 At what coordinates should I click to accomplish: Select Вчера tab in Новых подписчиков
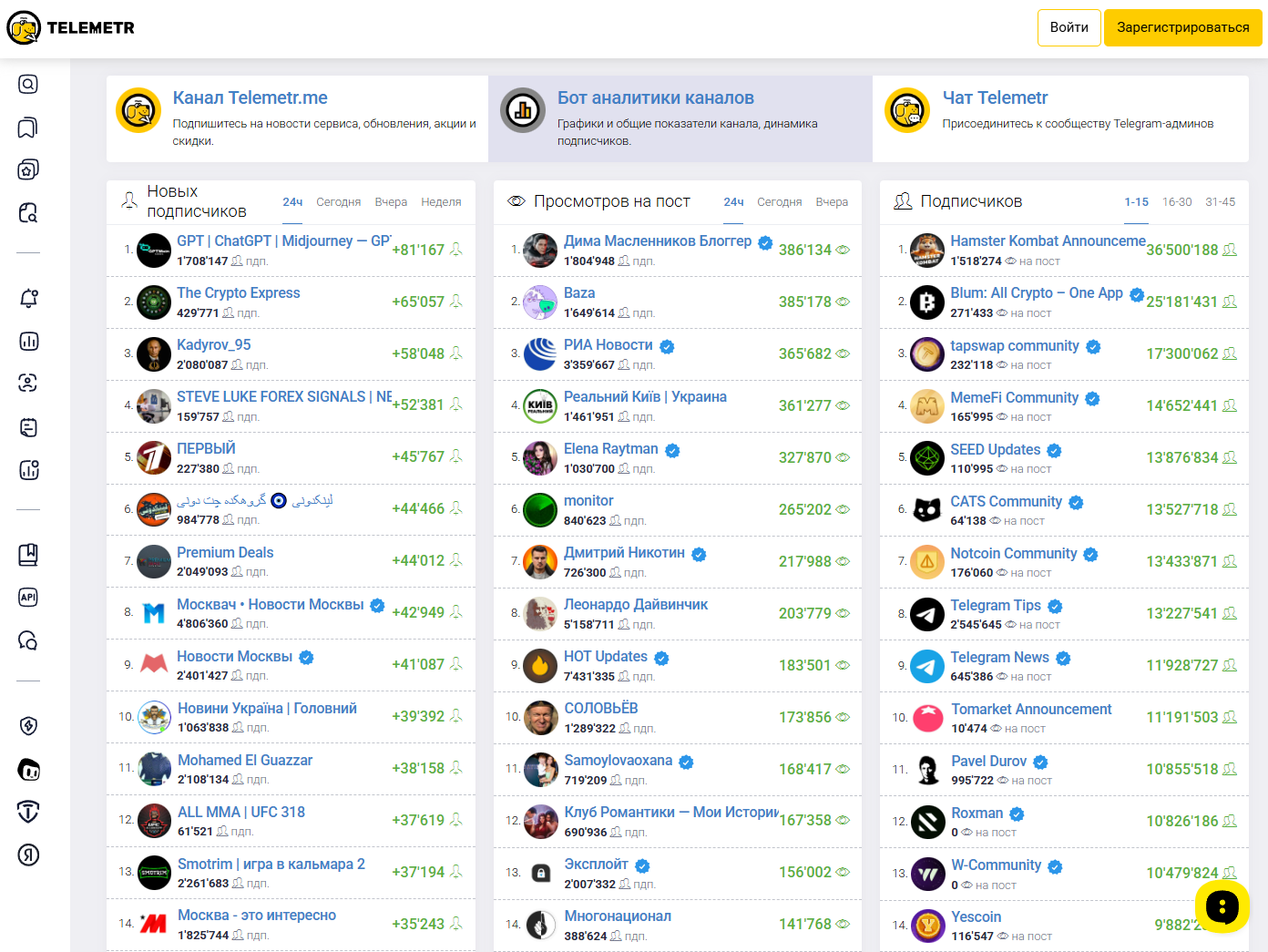[391, 202]
